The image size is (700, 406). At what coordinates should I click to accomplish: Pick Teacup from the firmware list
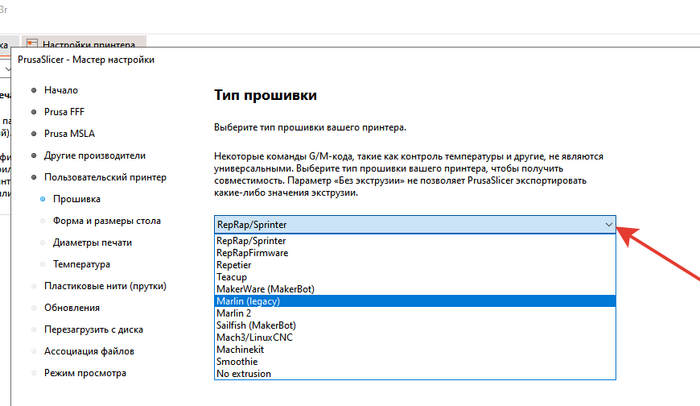pos(415,277)
